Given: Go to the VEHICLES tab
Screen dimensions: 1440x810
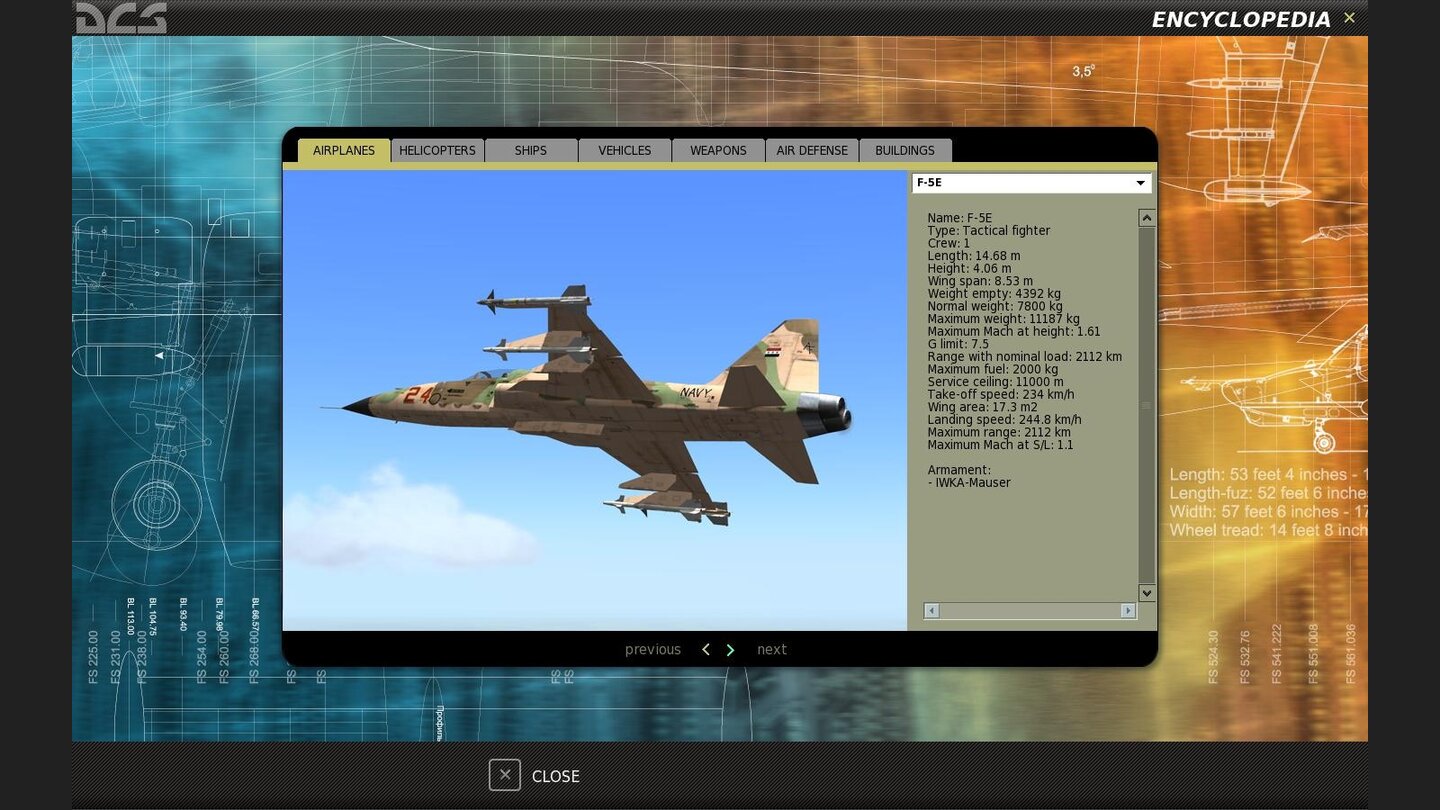Looking at the screenshot, I should [625, 150].
